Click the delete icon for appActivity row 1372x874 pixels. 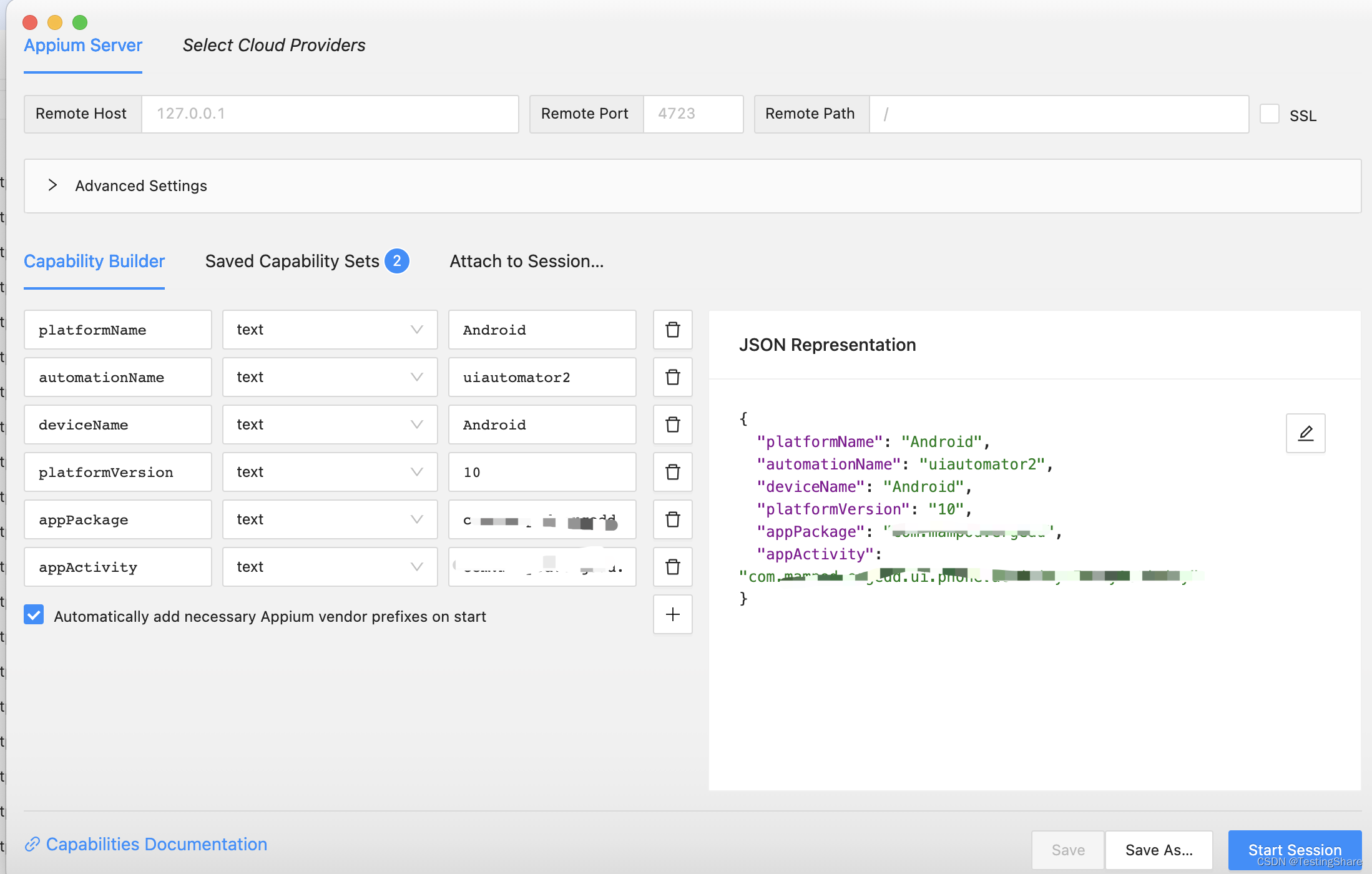(672, 567)
